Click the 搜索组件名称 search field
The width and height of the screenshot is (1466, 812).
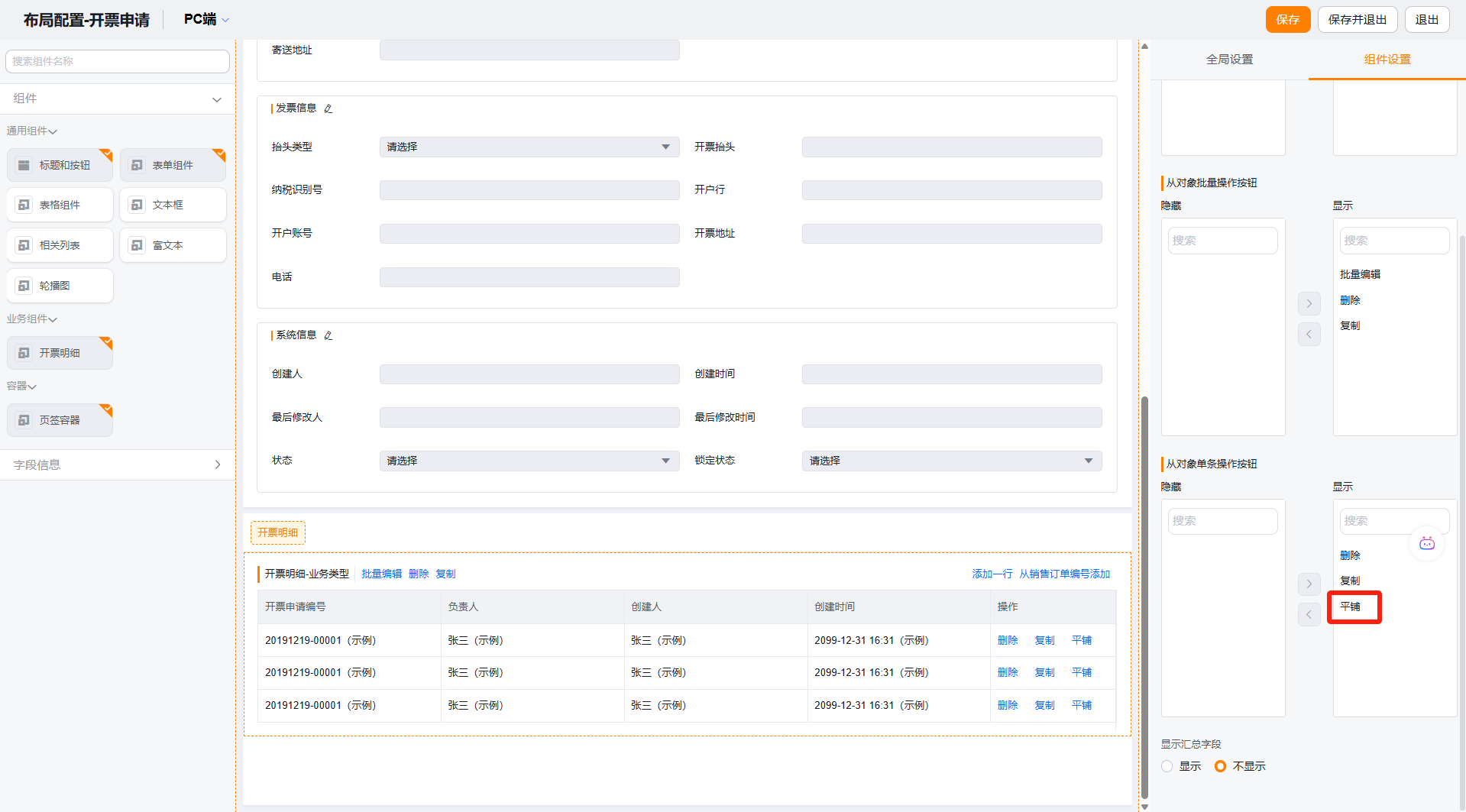[x=117, y=61]
